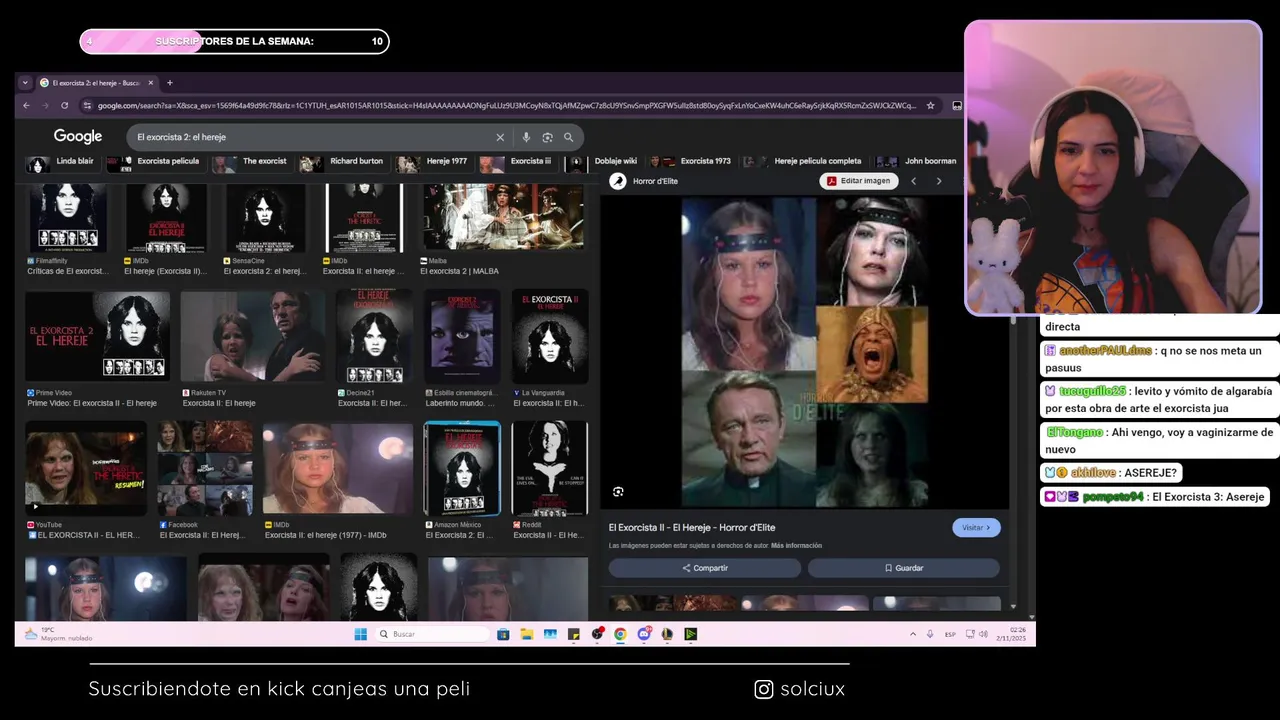
Task: Open the green play-arrow taskbar app
Action: 690,634
